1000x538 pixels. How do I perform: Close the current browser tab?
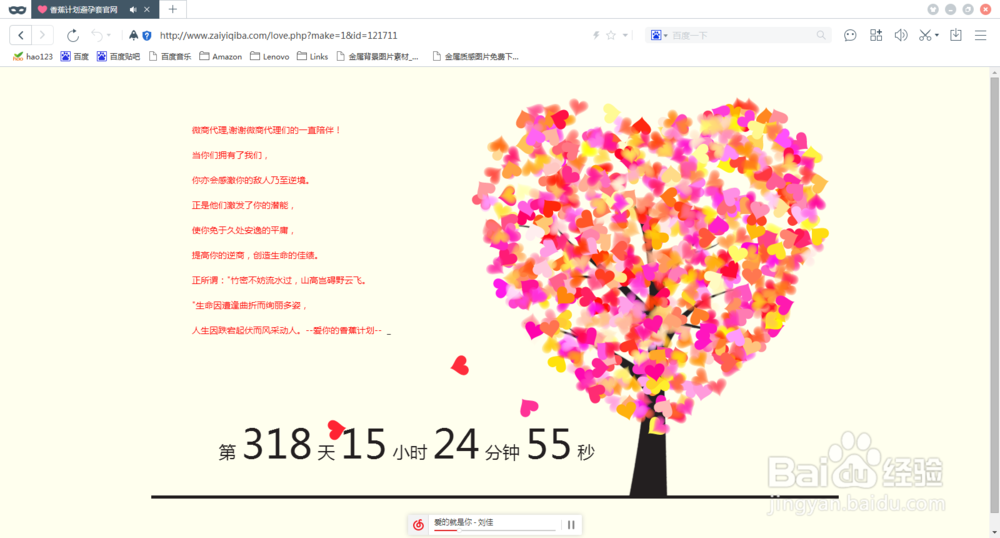pyautogui.click(x=147, y=10)
